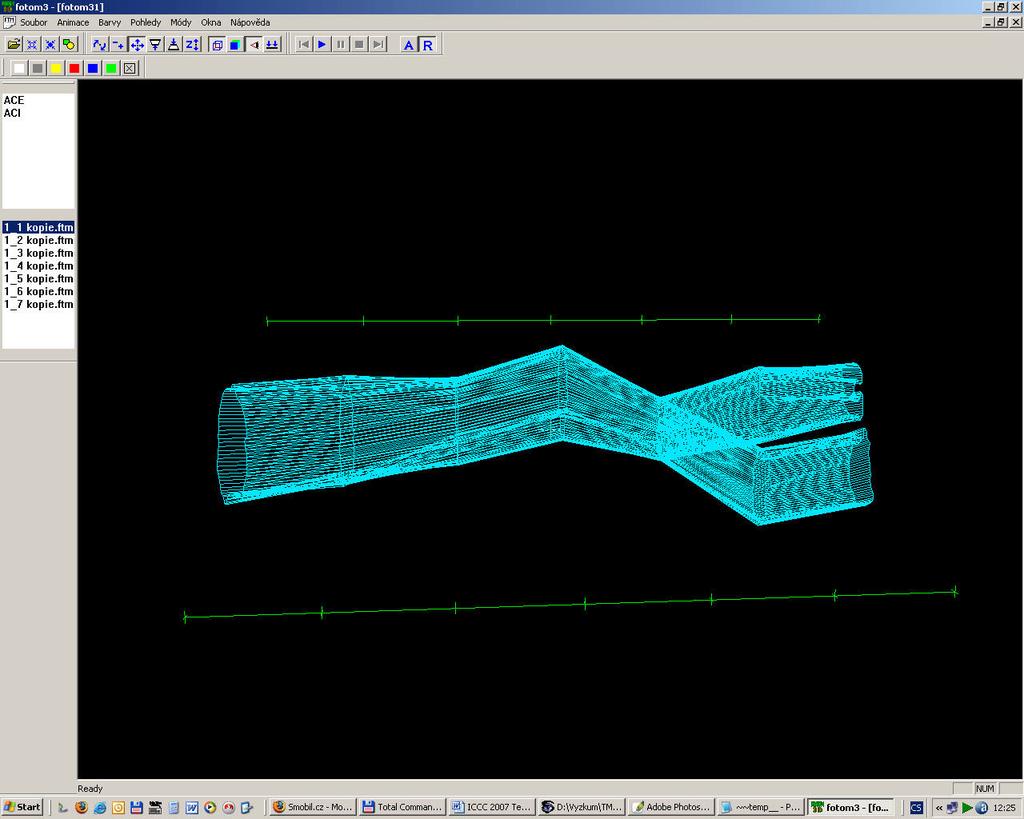Select file 1_1 kopie.ftm
The image size is (1024, 819).
(39, 227)
